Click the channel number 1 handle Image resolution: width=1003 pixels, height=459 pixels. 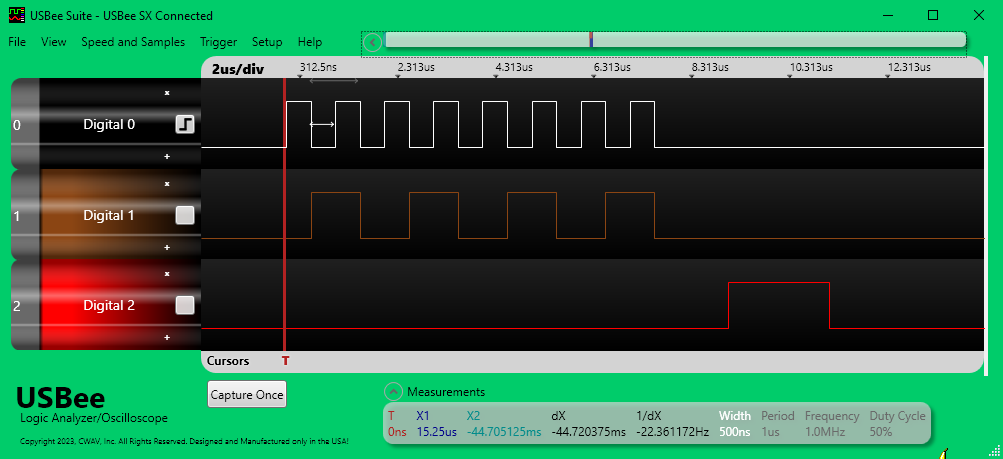[x=17, y=217]
